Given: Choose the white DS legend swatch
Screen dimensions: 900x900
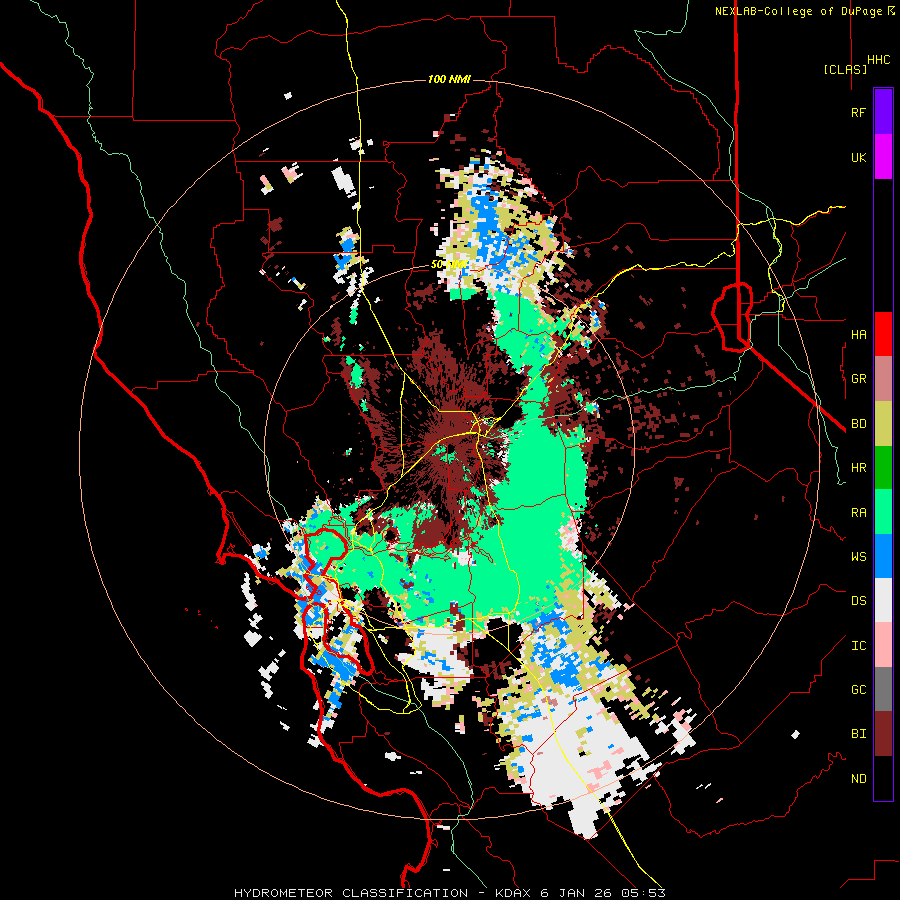Looking at the screenshot, I should click(x=883, y=600).
